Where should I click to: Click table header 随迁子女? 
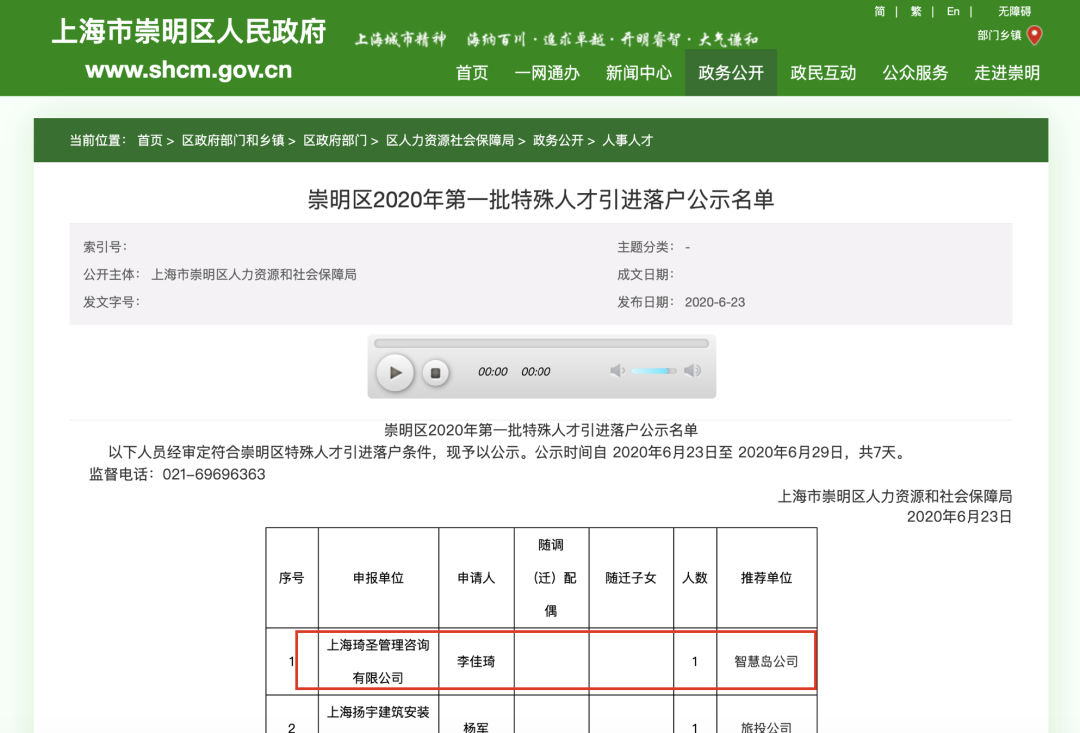pos(631,578)
